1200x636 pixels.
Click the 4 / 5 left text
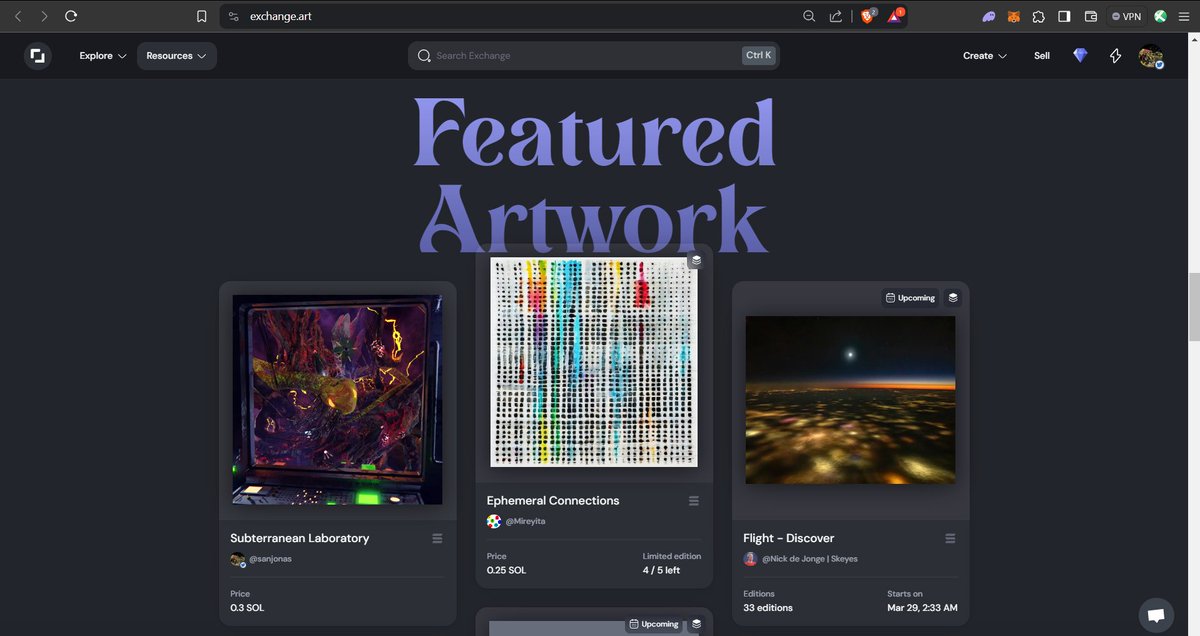tap(660, 570)
